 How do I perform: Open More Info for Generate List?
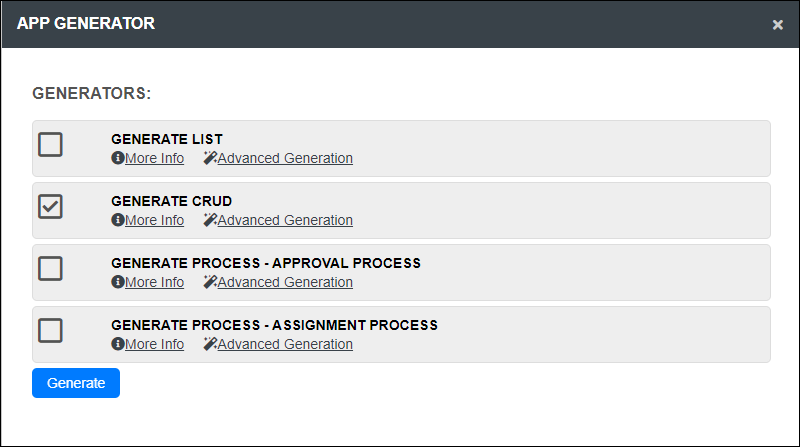tap(155, 158)
